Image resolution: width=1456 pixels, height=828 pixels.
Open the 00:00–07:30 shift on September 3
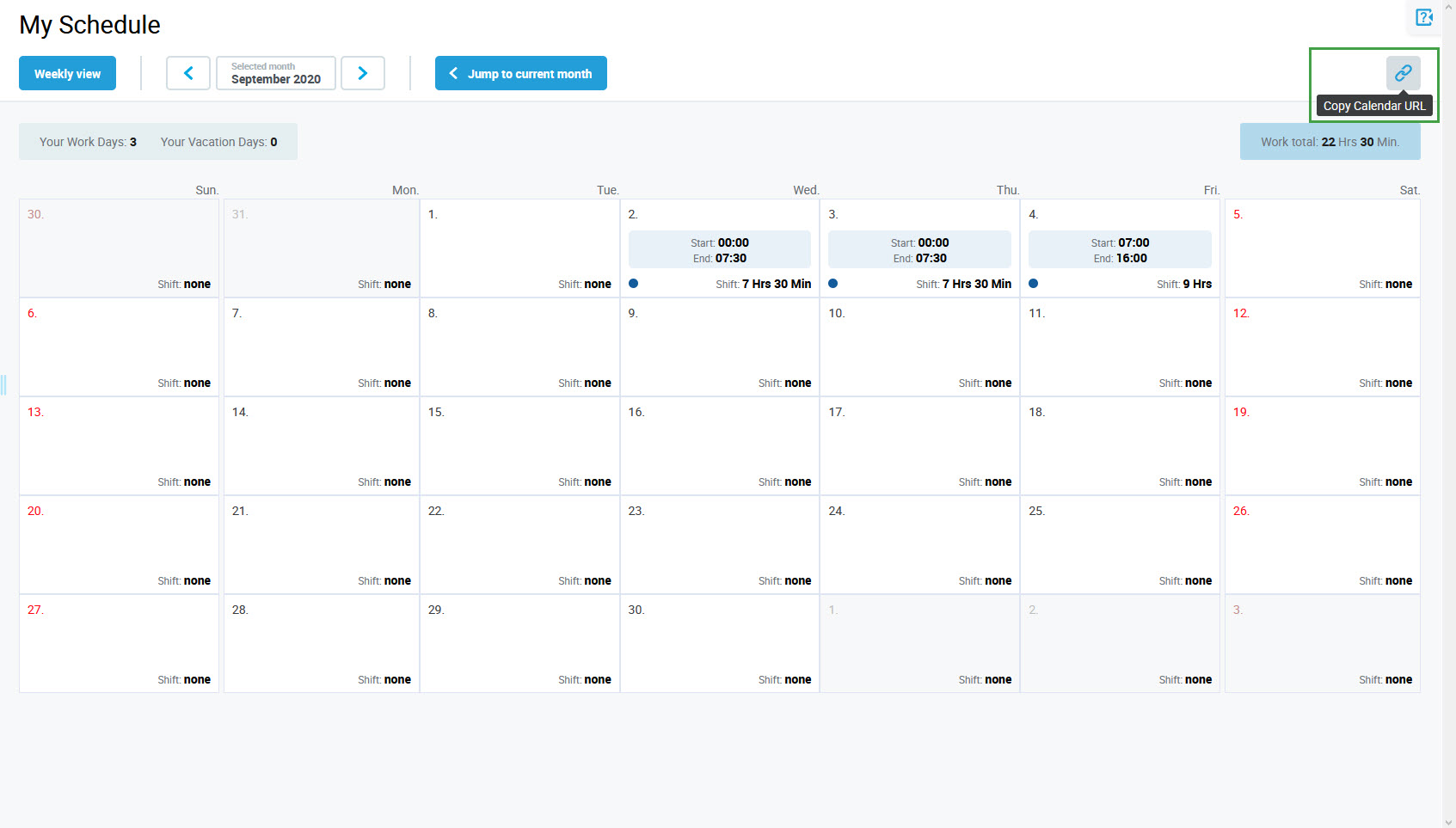919,249
